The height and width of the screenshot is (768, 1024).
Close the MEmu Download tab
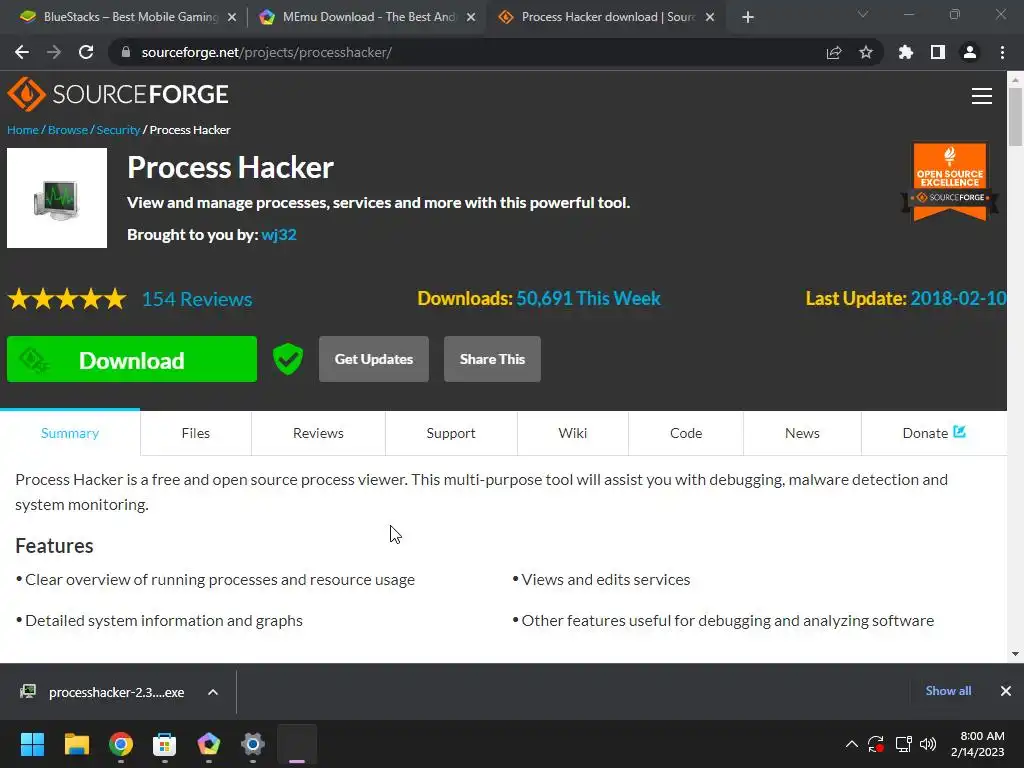point(471,18)
